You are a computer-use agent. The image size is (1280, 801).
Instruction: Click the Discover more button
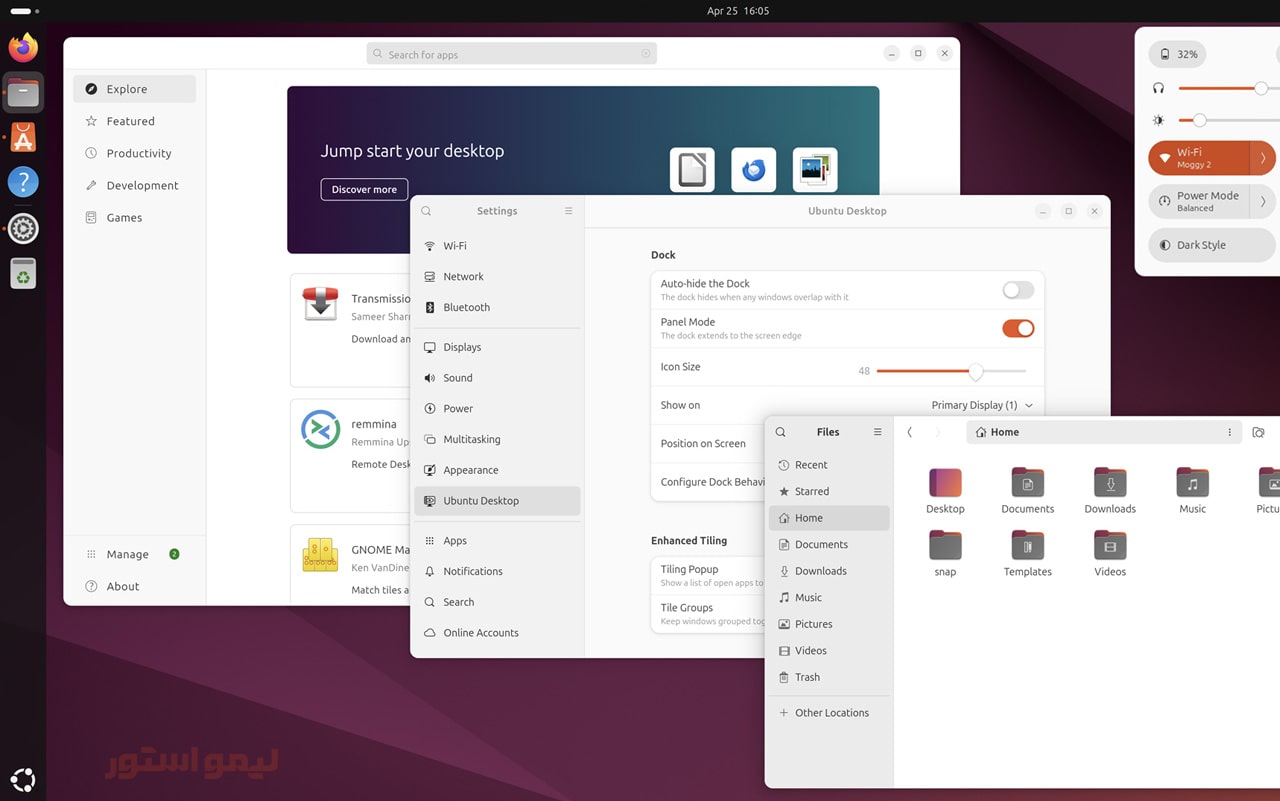point(364,189)
